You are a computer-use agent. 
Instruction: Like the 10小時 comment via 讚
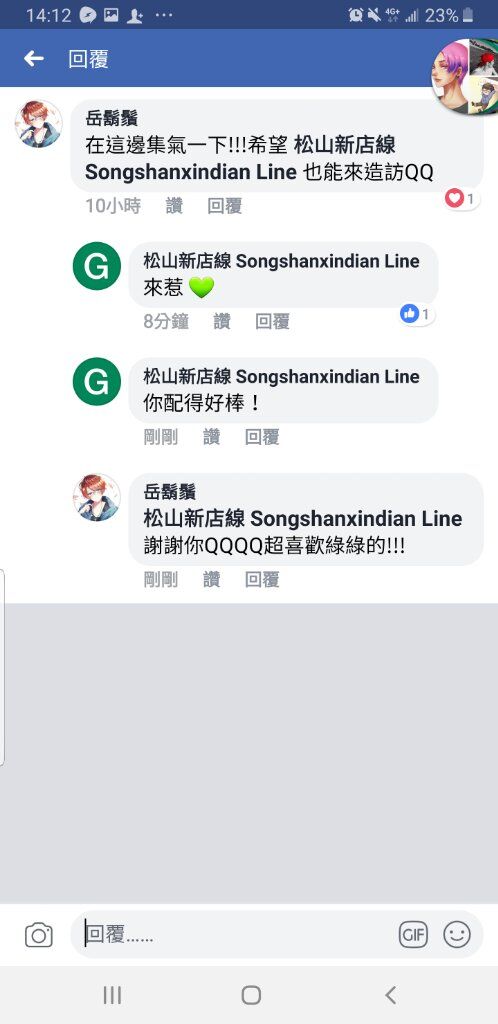point(174,206)
